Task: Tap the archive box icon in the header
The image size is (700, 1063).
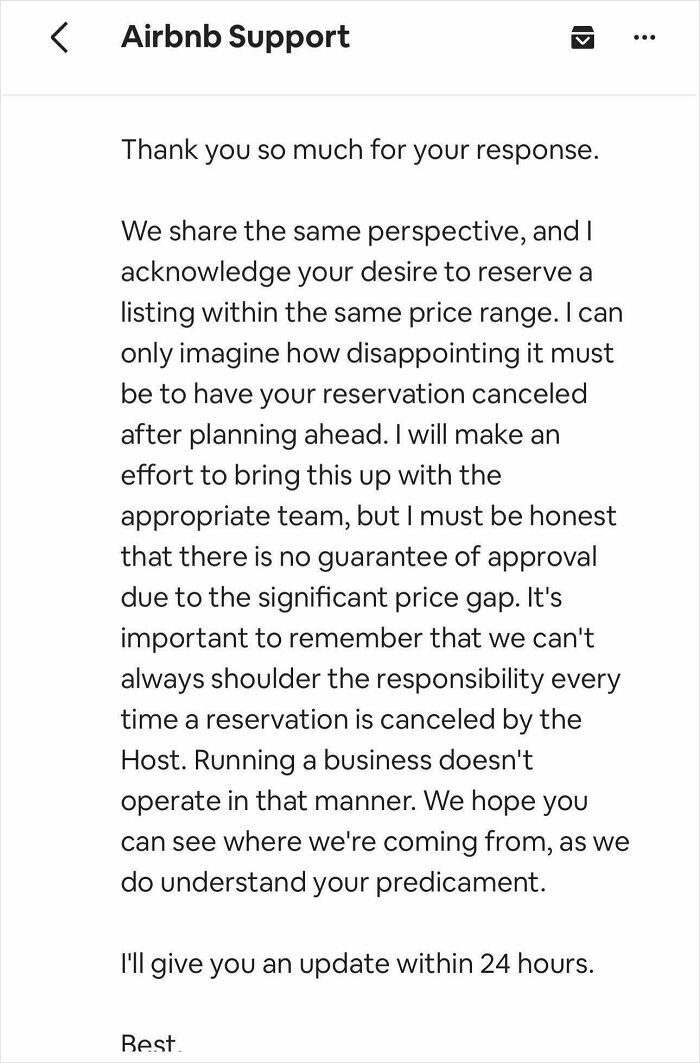Action: coord(583,38)
